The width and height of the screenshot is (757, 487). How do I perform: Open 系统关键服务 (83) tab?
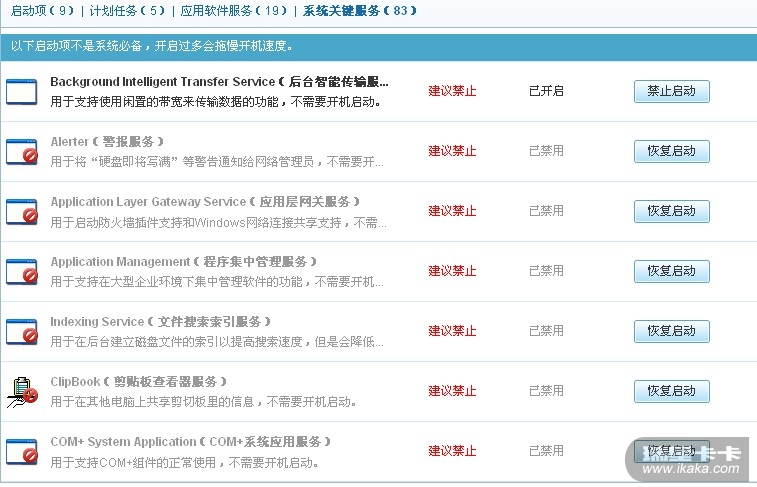coord(360,11)
